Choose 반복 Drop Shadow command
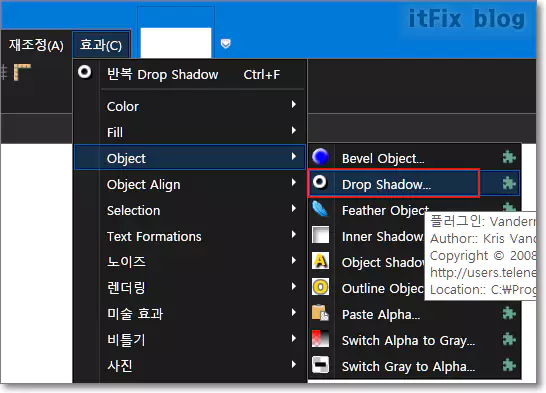The image size is (546, 393). click(x=190, y=74)
